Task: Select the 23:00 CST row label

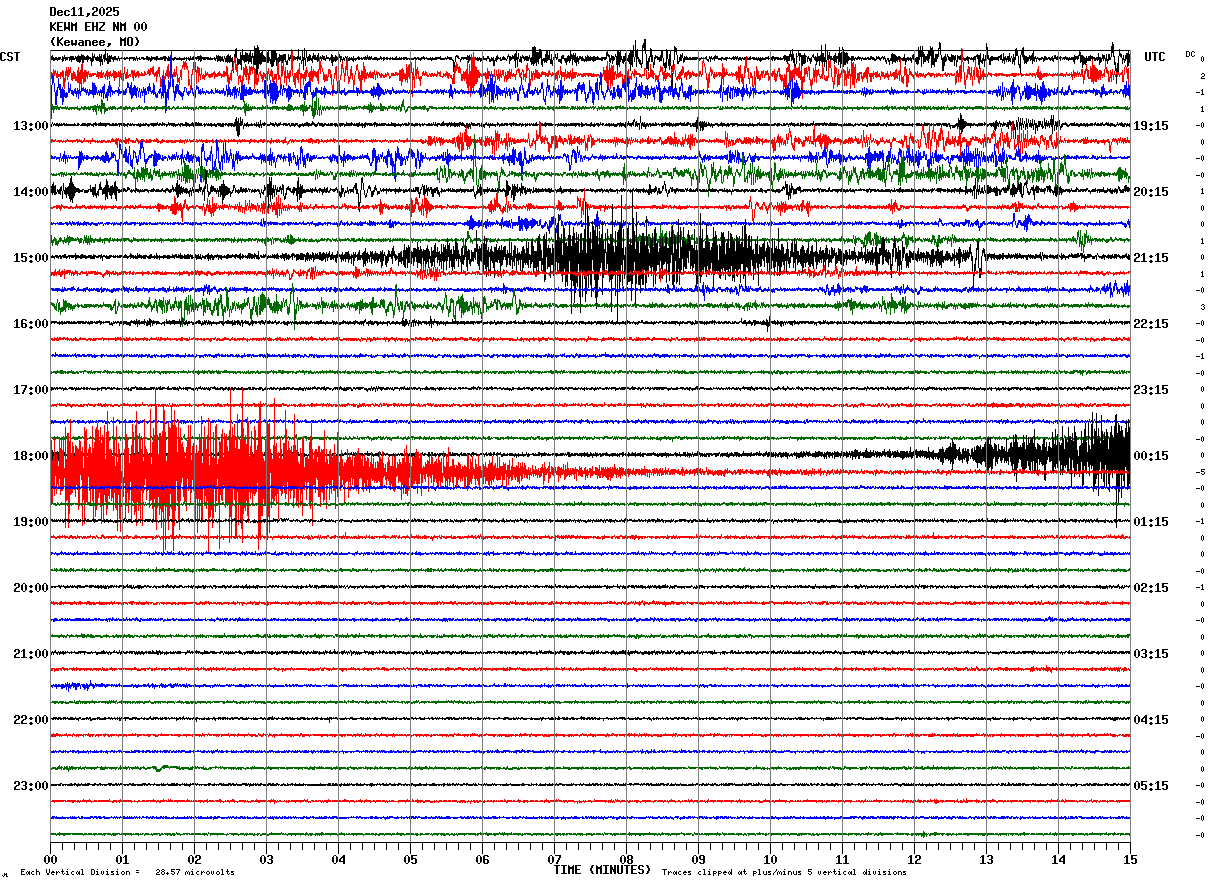Action: pos(31,786)
